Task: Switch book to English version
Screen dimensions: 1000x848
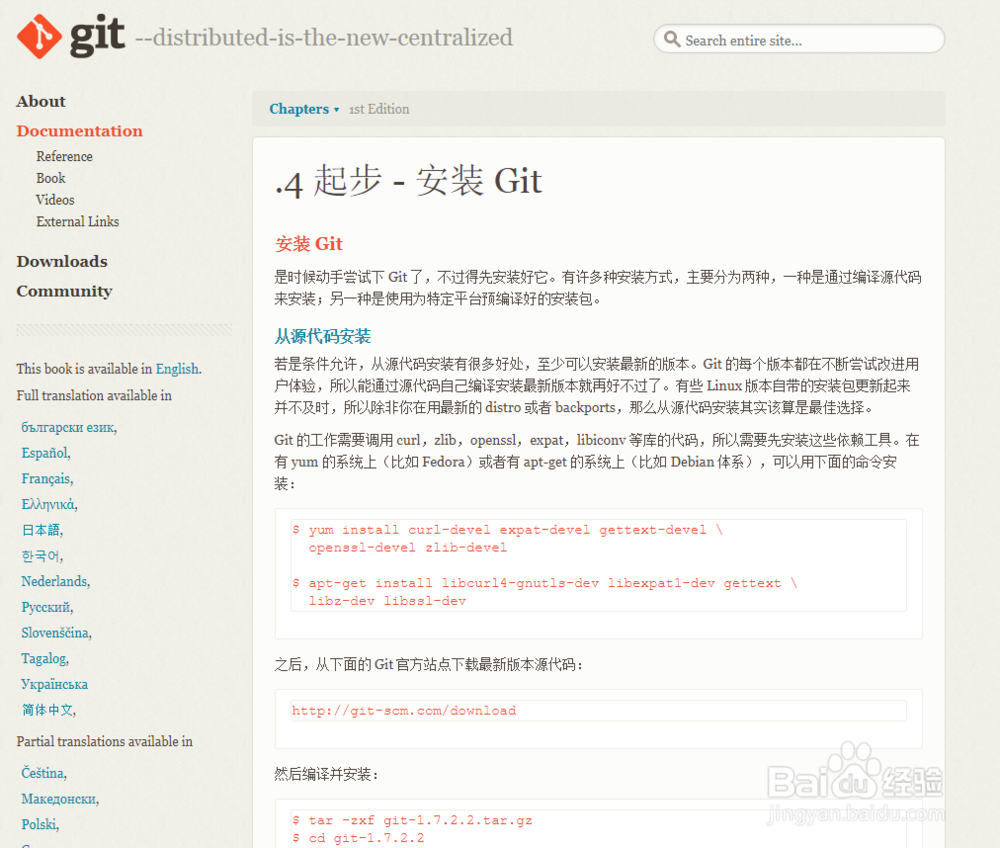Action: (x=178, y=369)
